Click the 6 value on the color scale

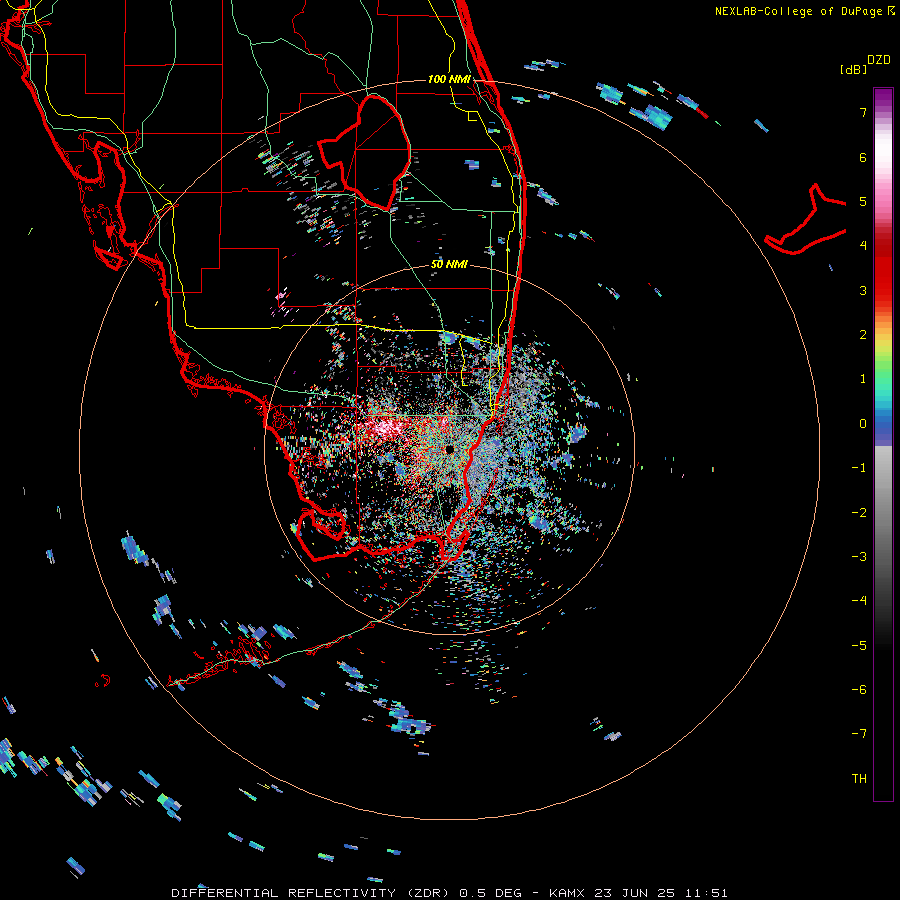(x=863, y=157)
